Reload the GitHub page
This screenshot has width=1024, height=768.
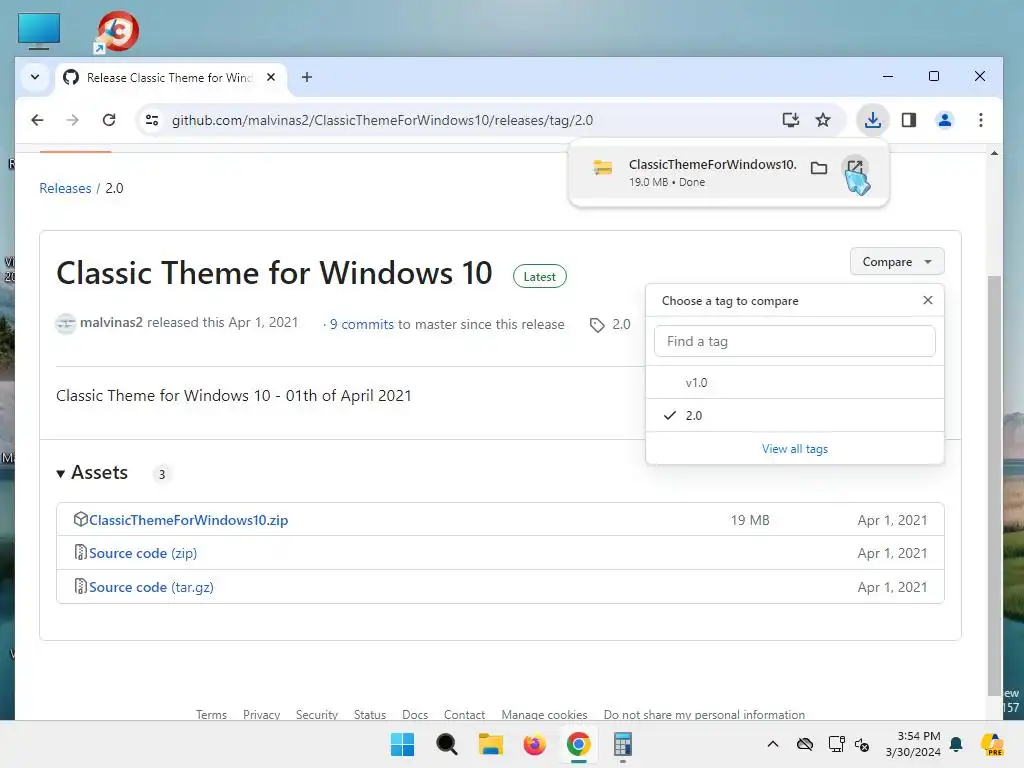pyautogui.click(x=109, y=120)
